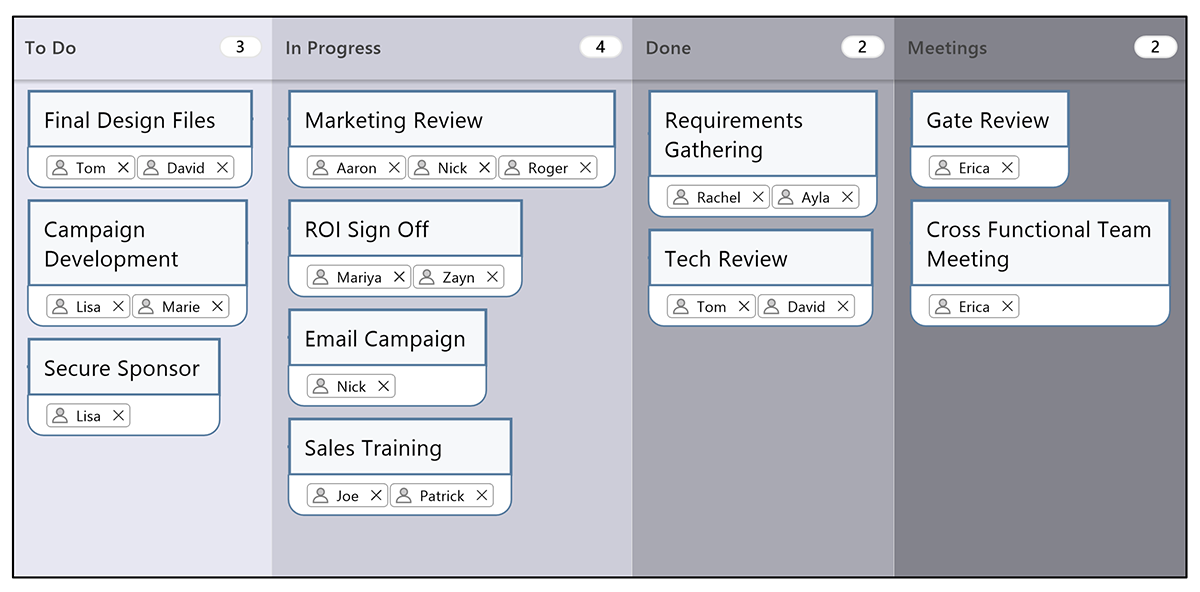Click the Marie assignee tag on Campaign Development
This screenshot has width=1200, height=592.
coord(180,307)
